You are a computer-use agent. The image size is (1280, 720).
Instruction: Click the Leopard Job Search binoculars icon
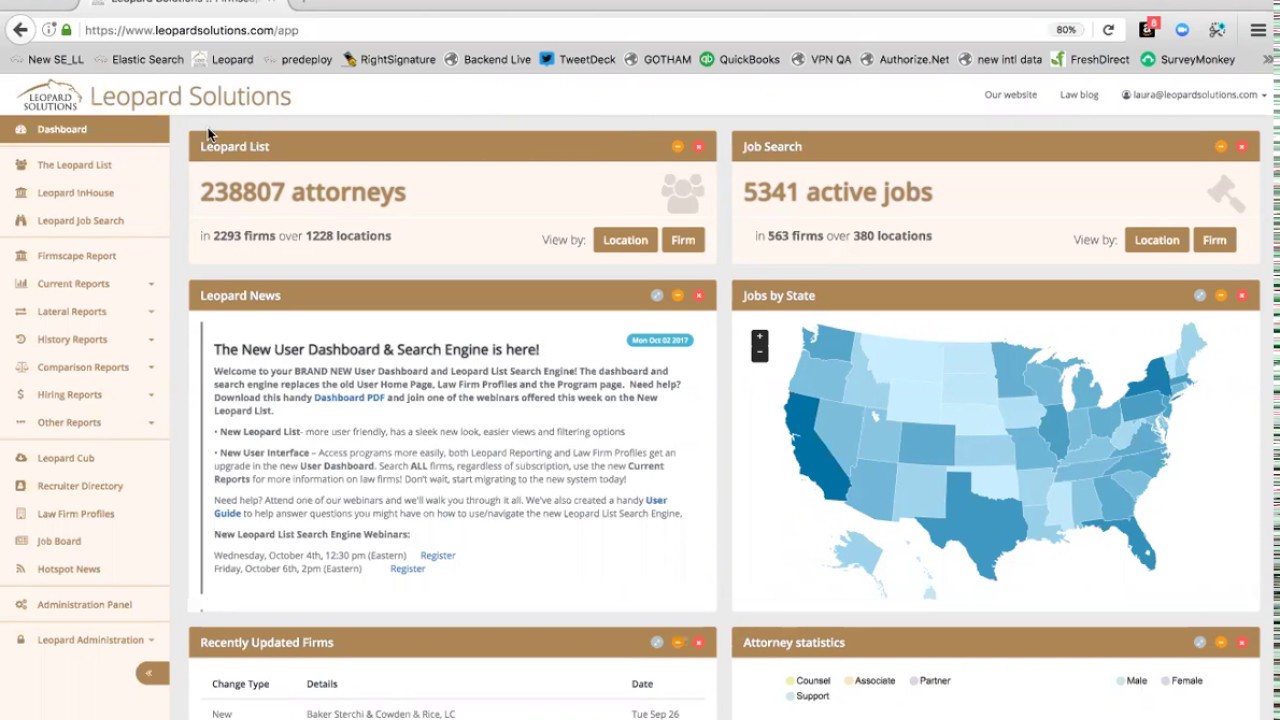click(x=21, y=220)
